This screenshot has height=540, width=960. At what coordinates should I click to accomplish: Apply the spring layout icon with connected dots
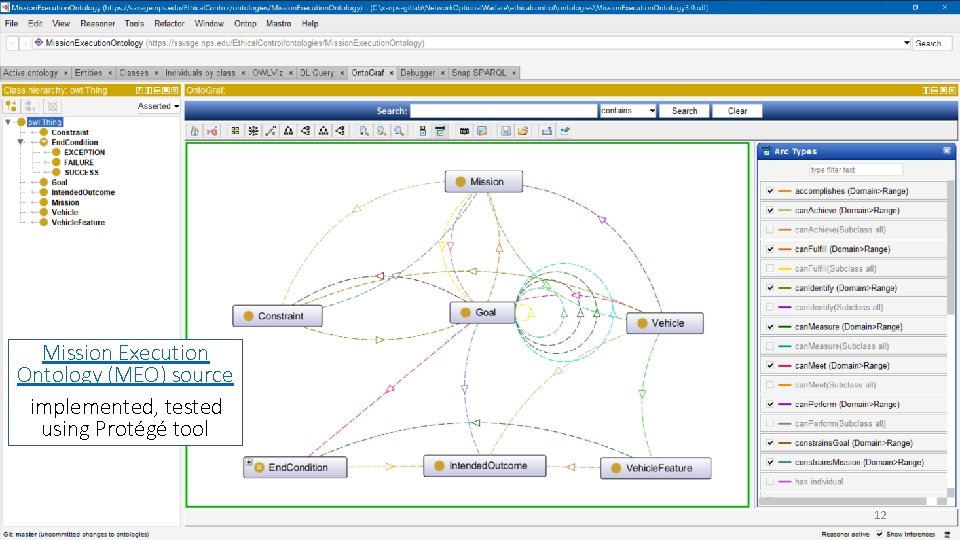[270, 131]
